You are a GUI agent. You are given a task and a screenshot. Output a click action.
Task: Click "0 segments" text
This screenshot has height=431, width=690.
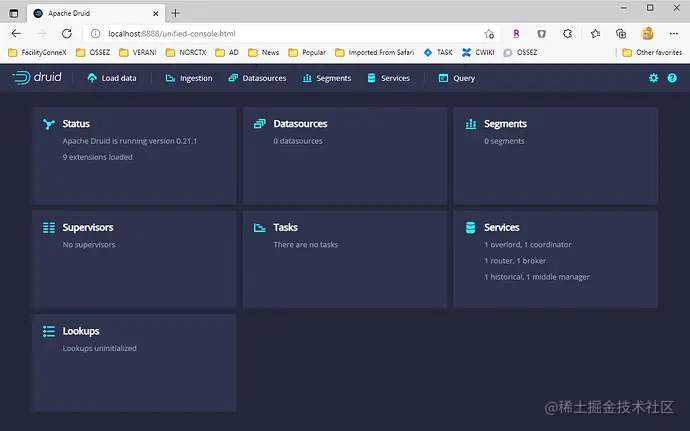(504, 141)
